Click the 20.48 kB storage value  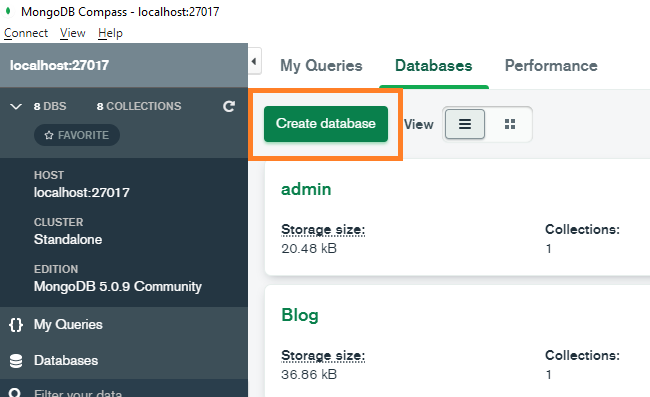(309, 249)
